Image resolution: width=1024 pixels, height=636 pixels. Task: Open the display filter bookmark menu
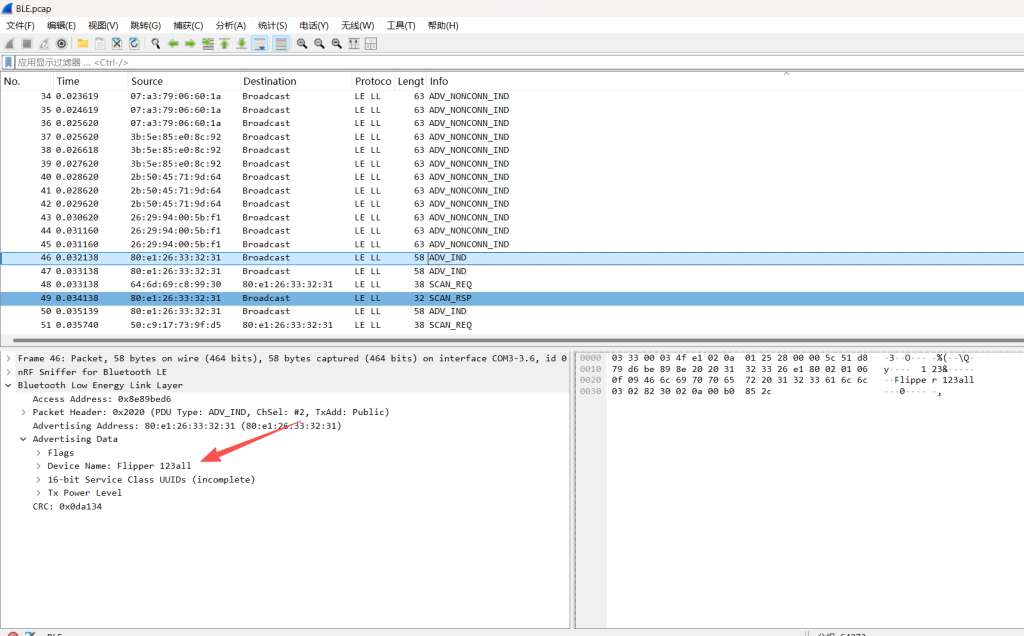9,62
